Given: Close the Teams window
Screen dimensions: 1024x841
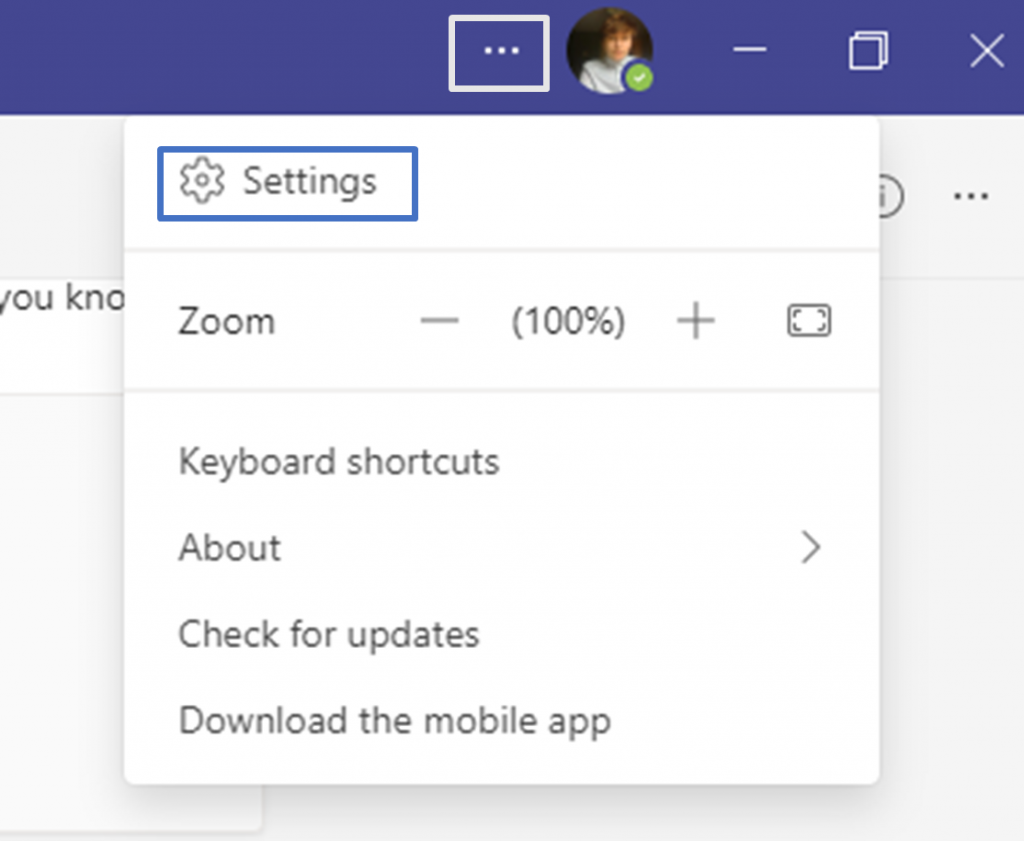Looking at the screenshot, I should tap(987, 51).
